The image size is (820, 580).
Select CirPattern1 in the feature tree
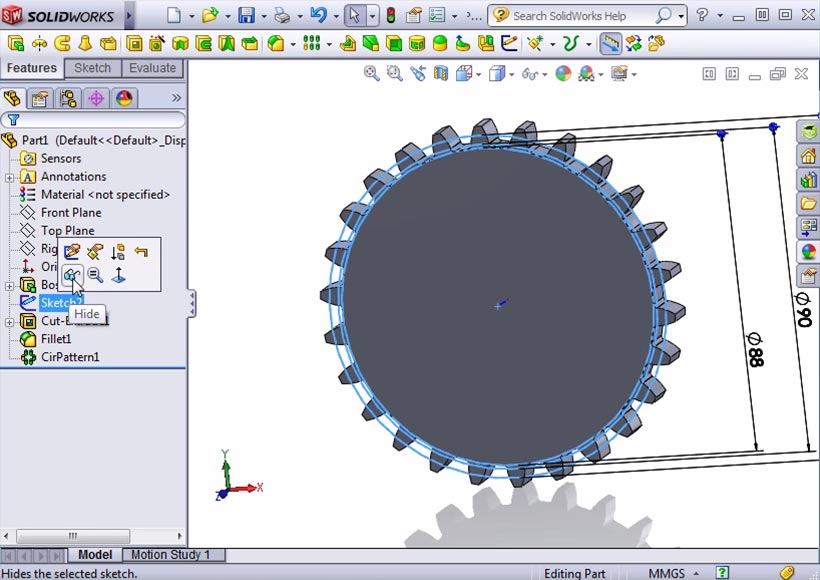(x=70, y=357)
